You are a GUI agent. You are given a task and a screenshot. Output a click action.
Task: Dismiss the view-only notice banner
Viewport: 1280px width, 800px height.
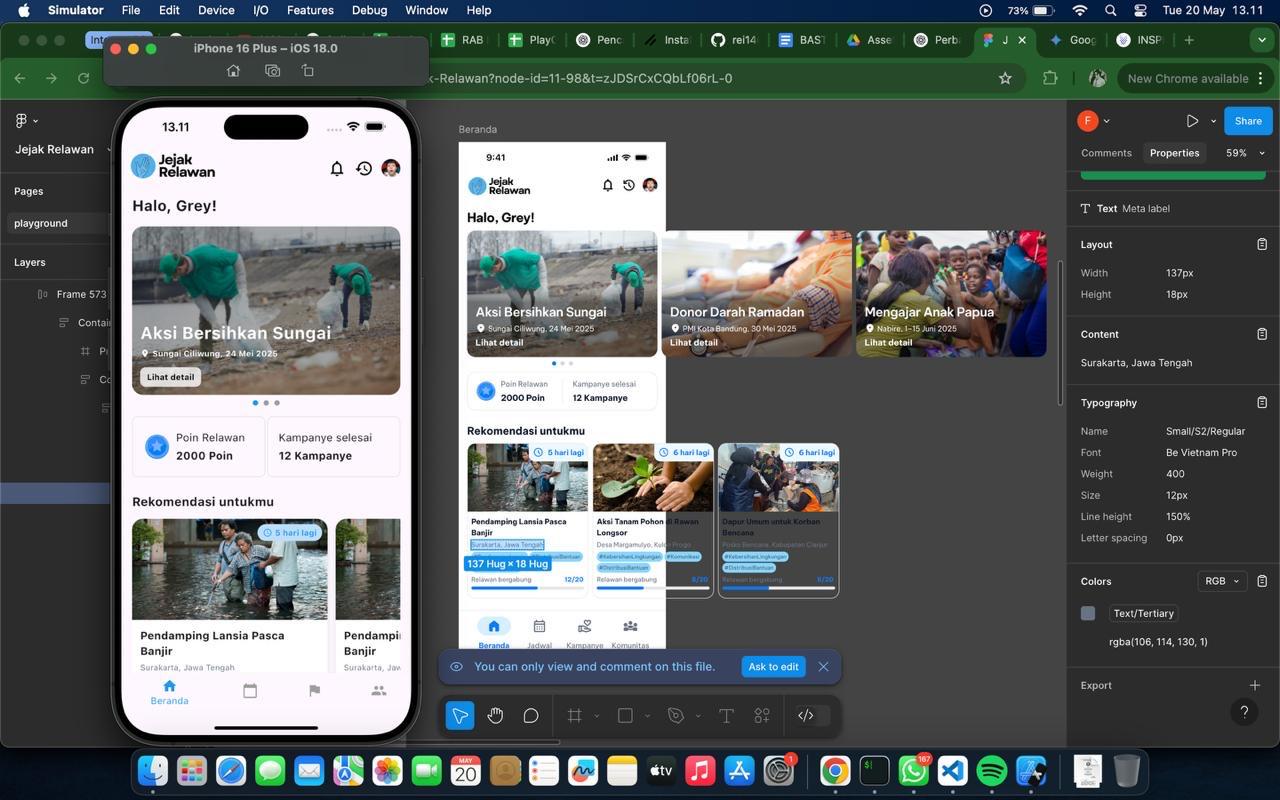click(x=823, y=667)
